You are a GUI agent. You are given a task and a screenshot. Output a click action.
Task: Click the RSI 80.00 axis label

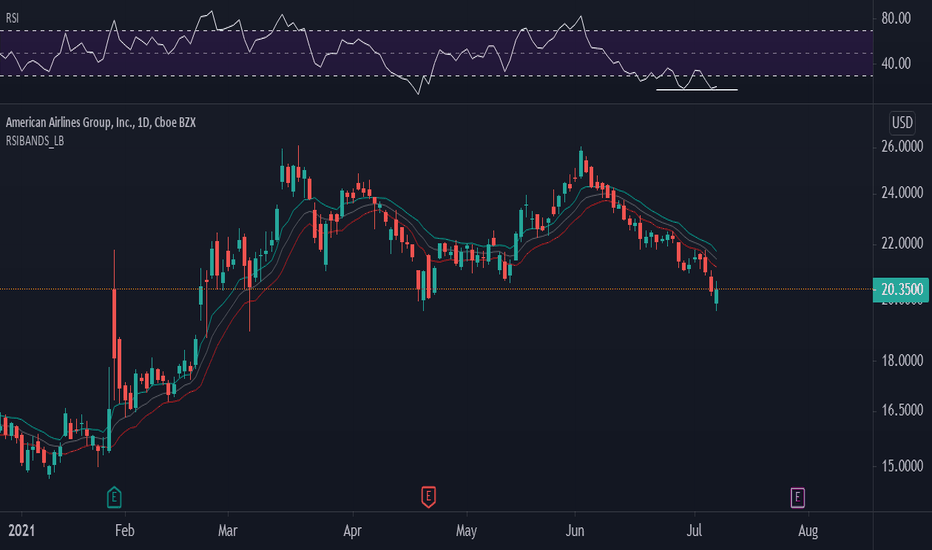(x=896, y=18)
